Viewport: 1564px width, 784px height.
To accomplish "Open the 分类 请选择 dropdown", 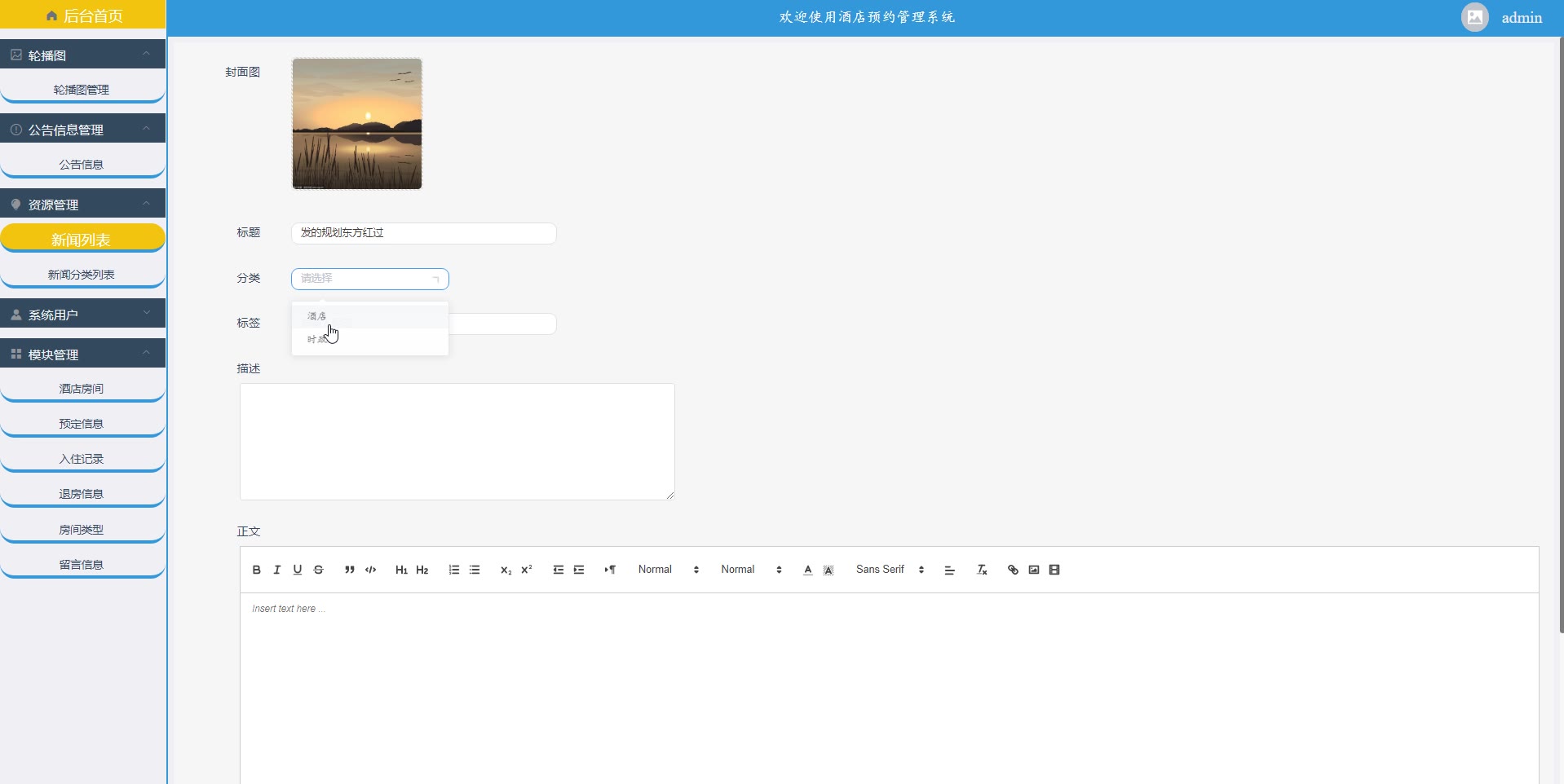I will point(370,279).
